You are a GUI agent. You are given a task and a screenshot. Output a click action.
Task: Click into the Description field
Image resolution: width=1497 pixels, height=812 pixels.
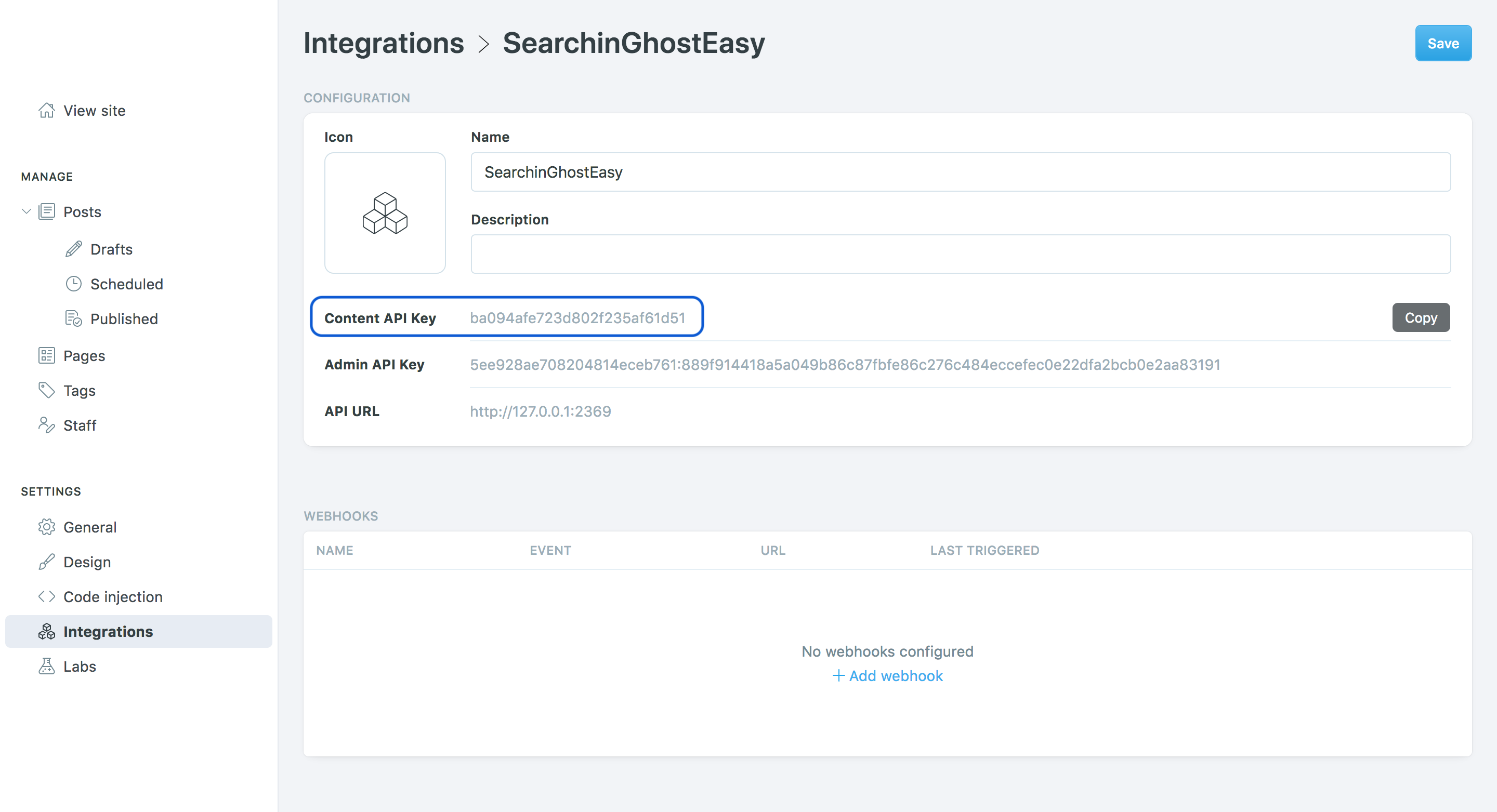(x=960, y=255)
